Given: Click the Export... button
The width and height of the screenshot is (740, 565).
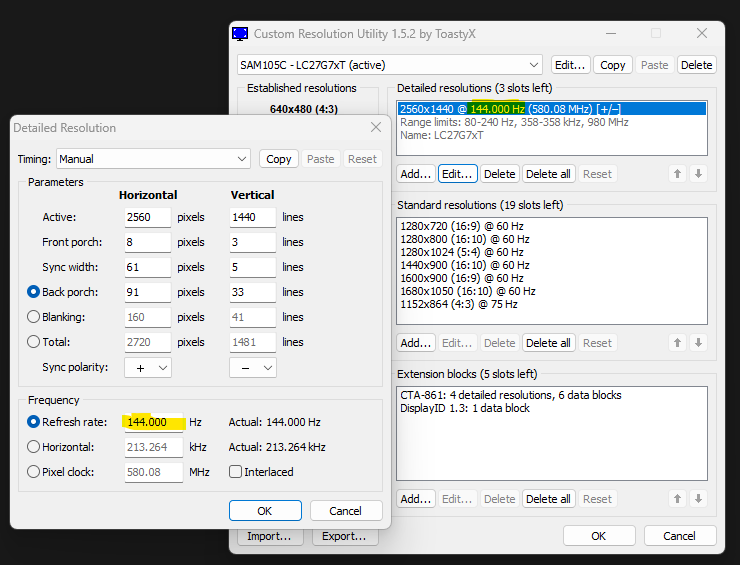Looking at the screenshot, I should 345,536.
